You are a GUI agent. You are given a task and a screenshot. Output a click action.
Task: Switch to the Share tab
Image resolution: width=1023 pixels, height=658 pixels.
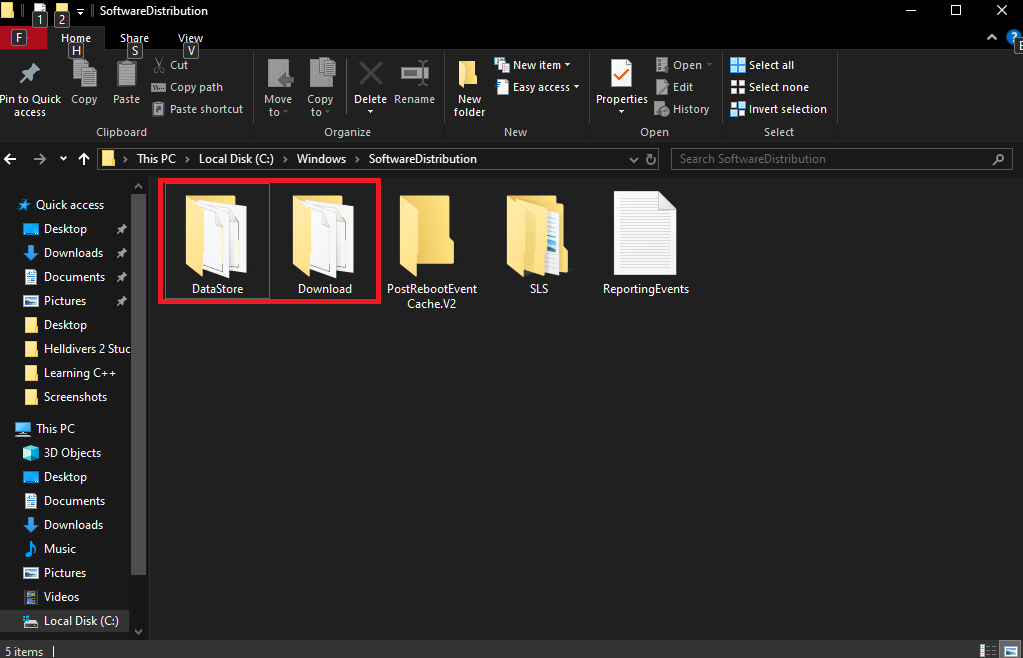pos(134,37)
